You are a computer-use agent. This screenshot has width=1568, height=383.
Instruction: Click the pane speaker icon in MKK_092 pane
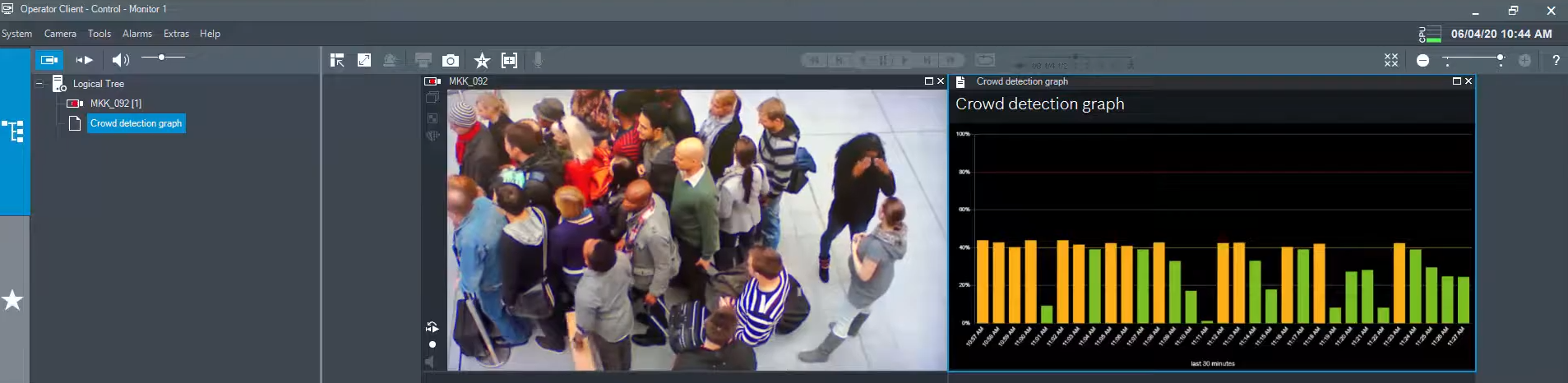[430, 362]
